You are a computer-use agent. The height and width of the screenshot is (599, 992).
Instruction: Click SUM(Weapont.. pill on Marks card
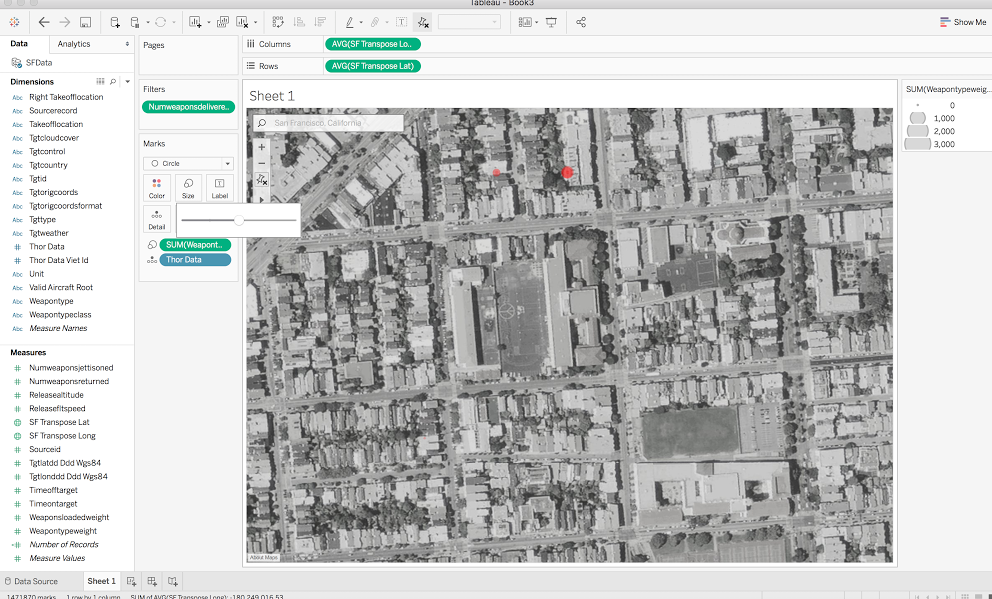195,245
